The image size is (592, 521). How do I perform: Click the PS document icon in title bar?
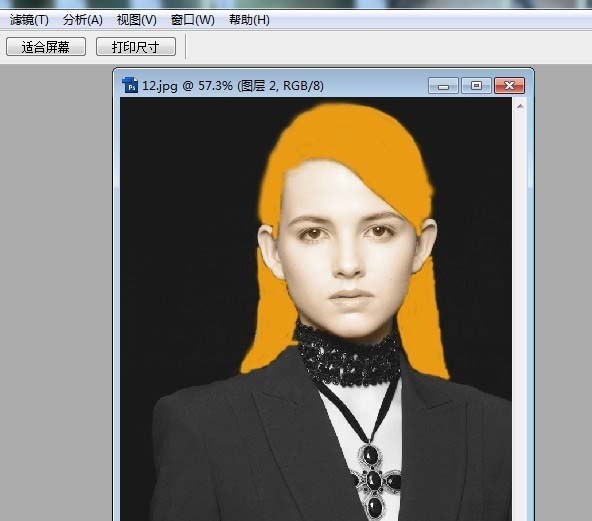[130, 85]
